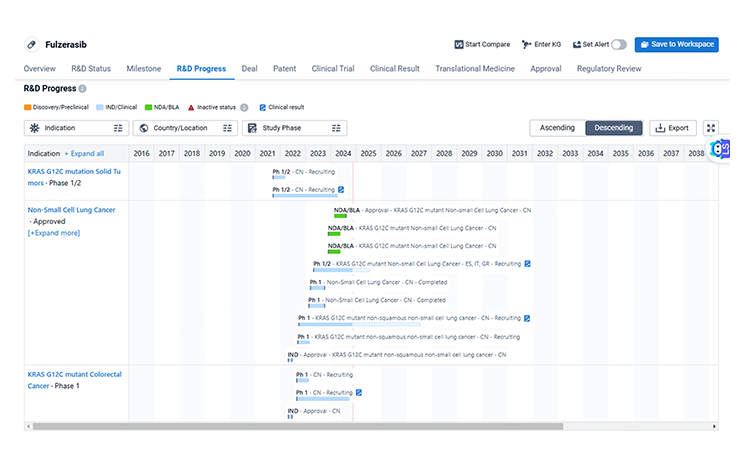The height and width of the screenshot is (471, 751).
Task: Click the Save to Workspace button
Action: 676,44
